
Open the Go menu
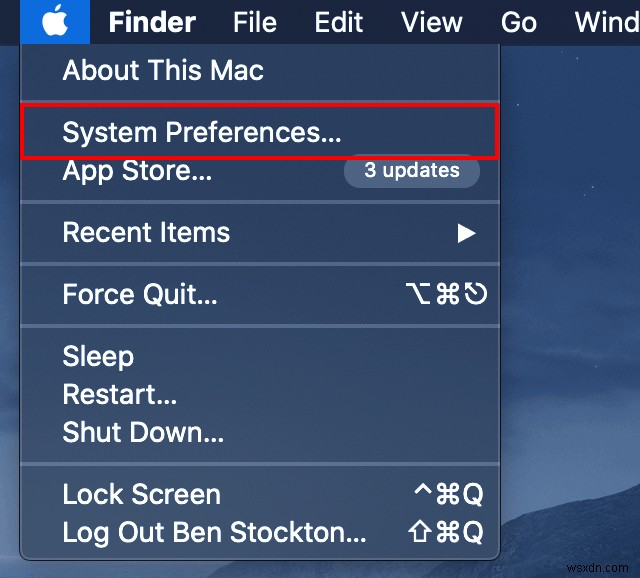[518, 22]
